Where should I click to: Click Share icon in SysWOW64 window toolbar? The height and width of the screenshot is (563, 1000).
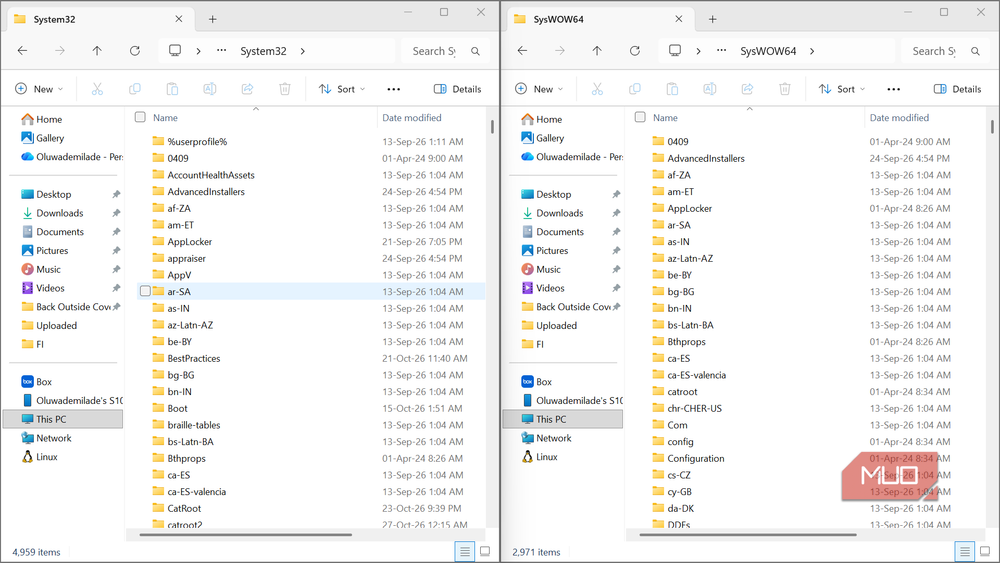tap(747, 89)
